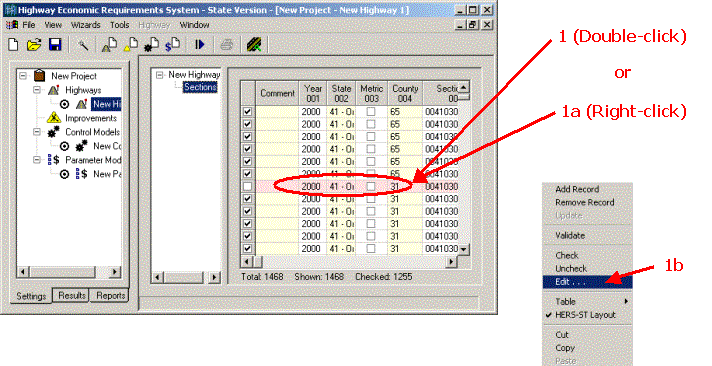Viewport: 712px width, 366px height.
Task: Click the State 002 column header
Action: 341,94
